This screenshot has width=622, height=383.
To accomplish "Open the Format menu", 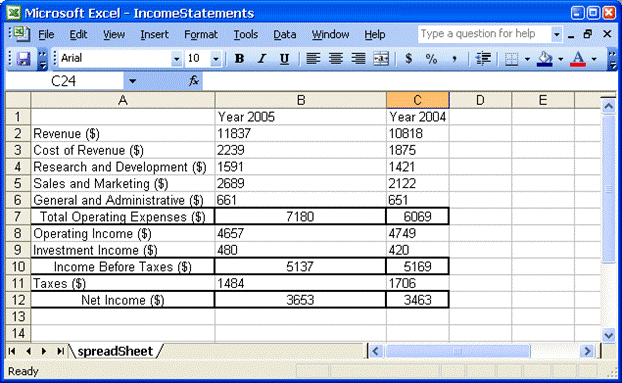I will point(201,34).
